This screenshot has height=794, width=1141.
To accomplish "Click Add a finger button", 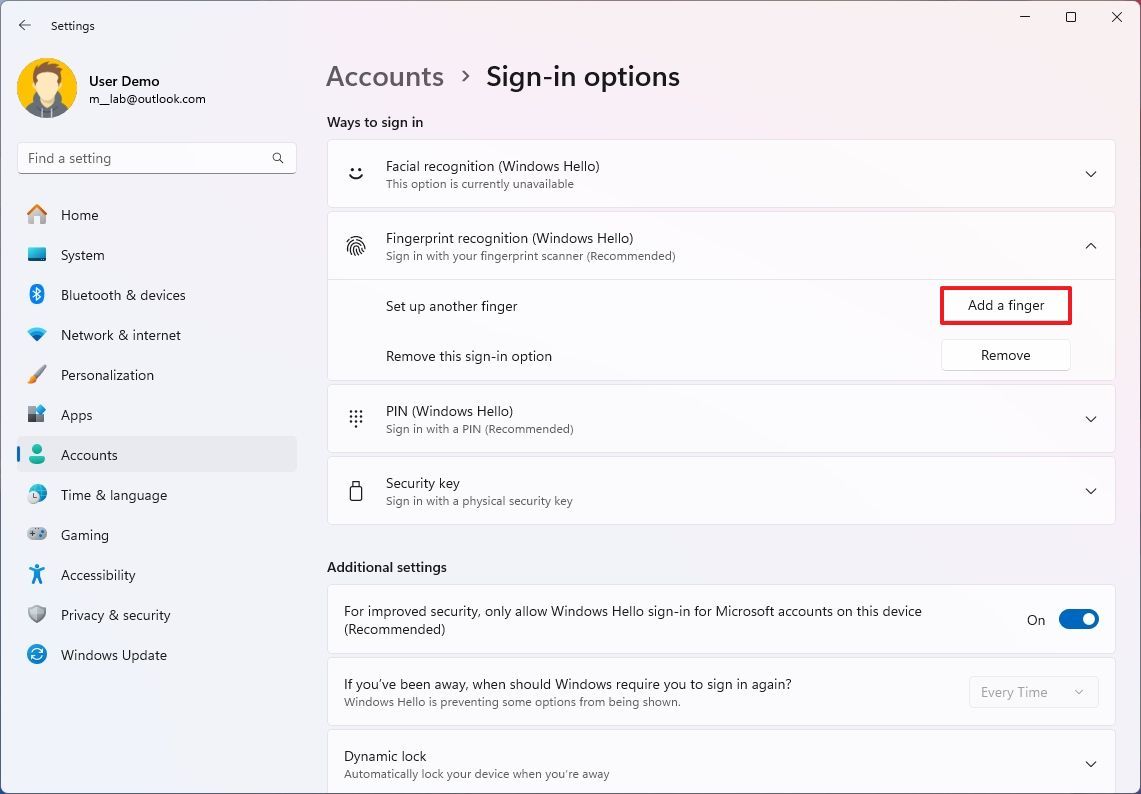I will (1005, 305).
